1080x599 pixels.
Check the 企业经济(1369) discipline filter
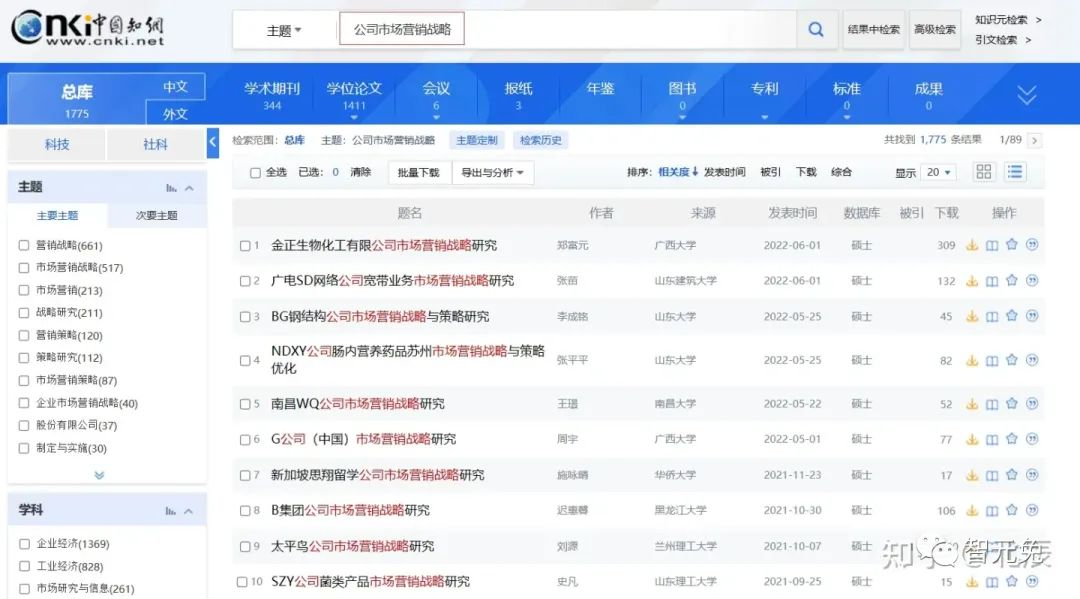point(24,544)
